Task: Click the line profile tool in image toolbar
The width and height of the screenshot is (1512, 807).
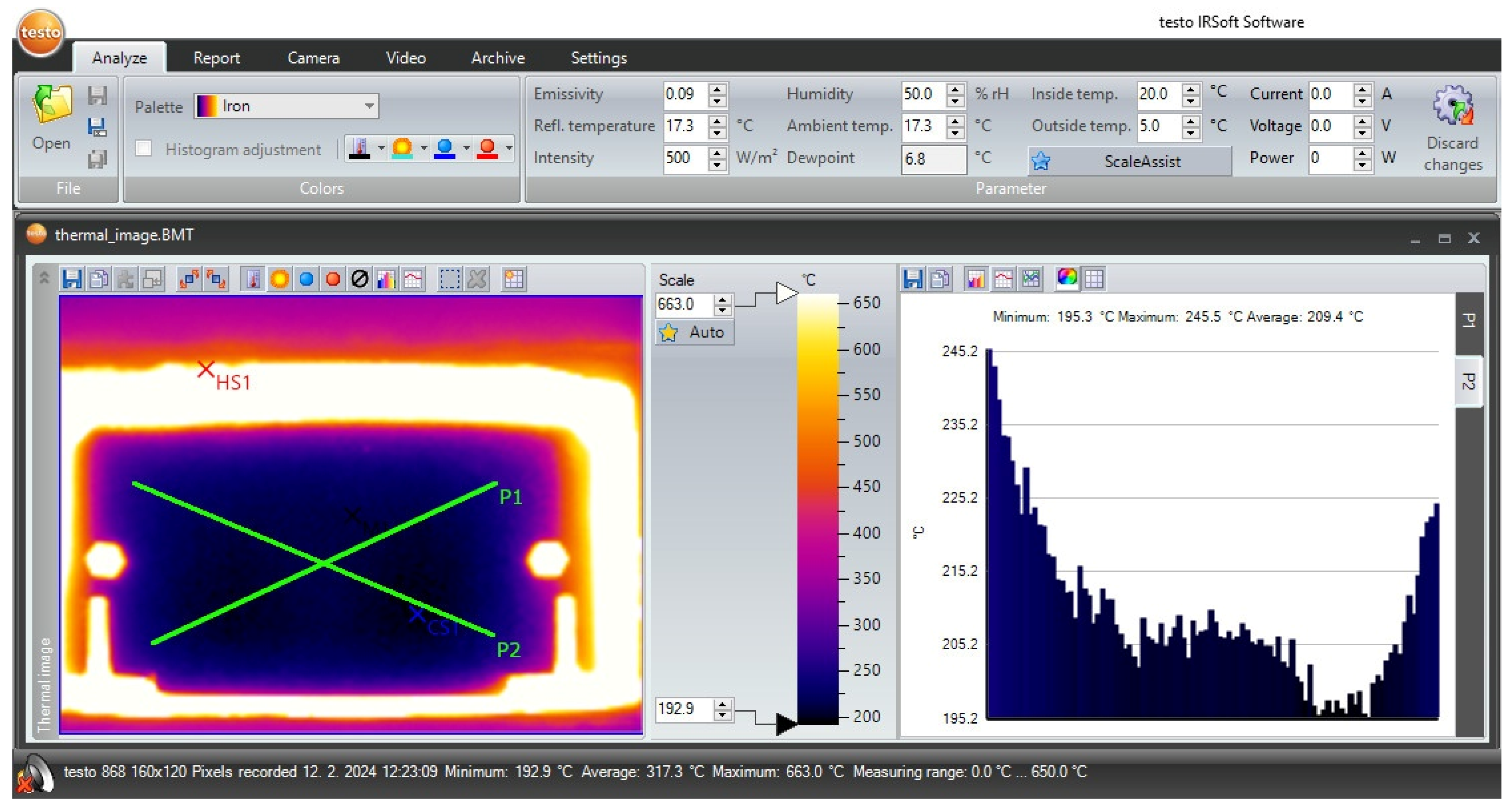Action: [413, 279]
